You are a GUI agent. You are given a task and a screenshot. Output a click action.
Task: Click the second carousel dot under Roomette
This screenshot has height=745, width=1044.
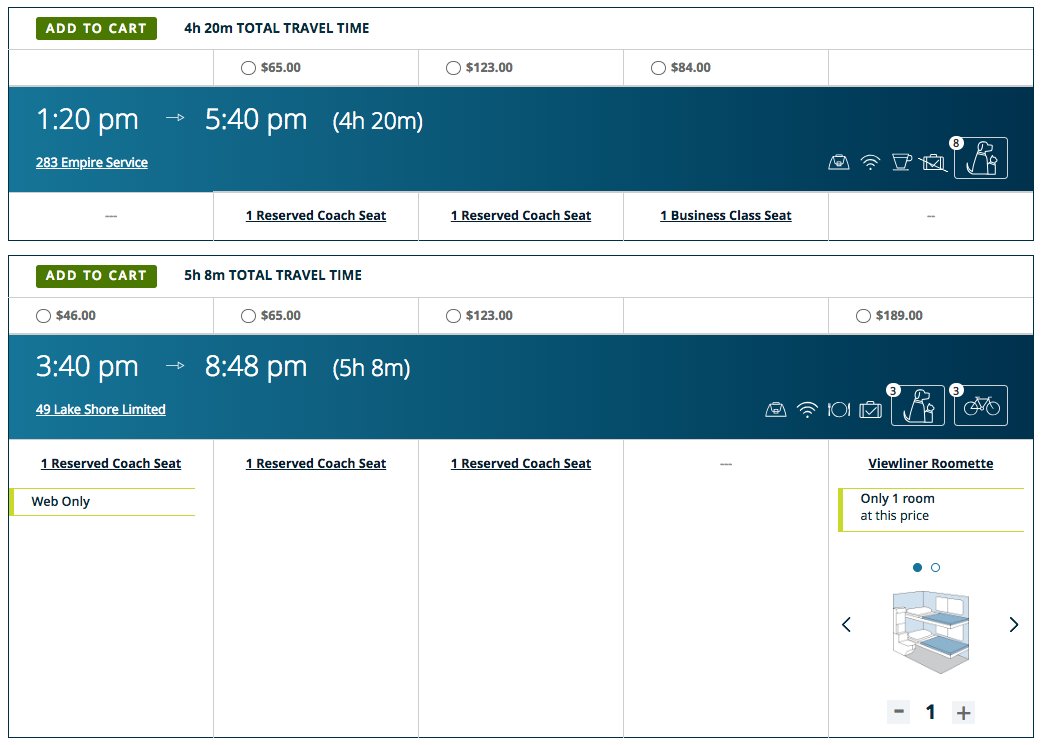tap(935, 568)
